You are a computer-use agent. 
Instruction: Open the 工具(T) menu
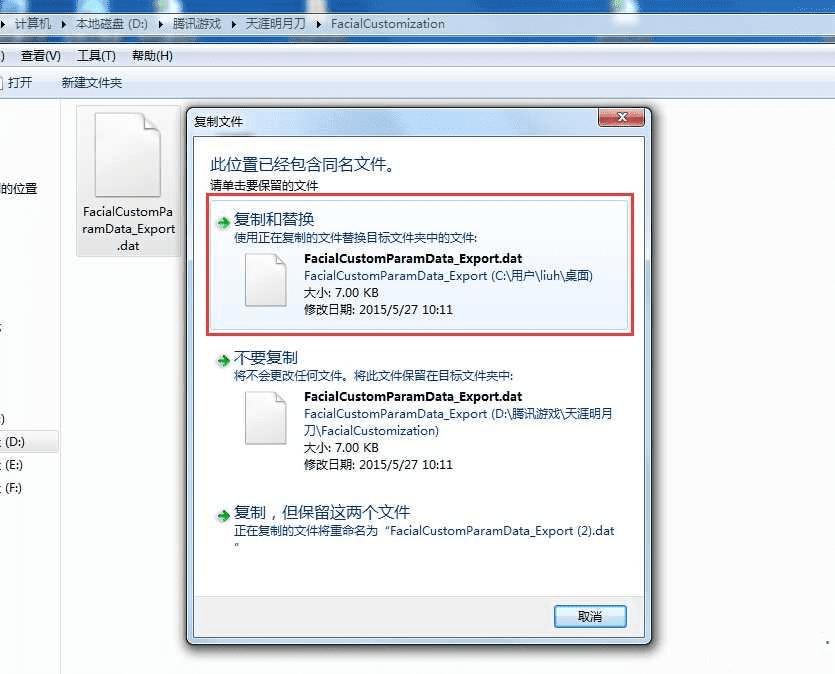(x=96, y=55)
